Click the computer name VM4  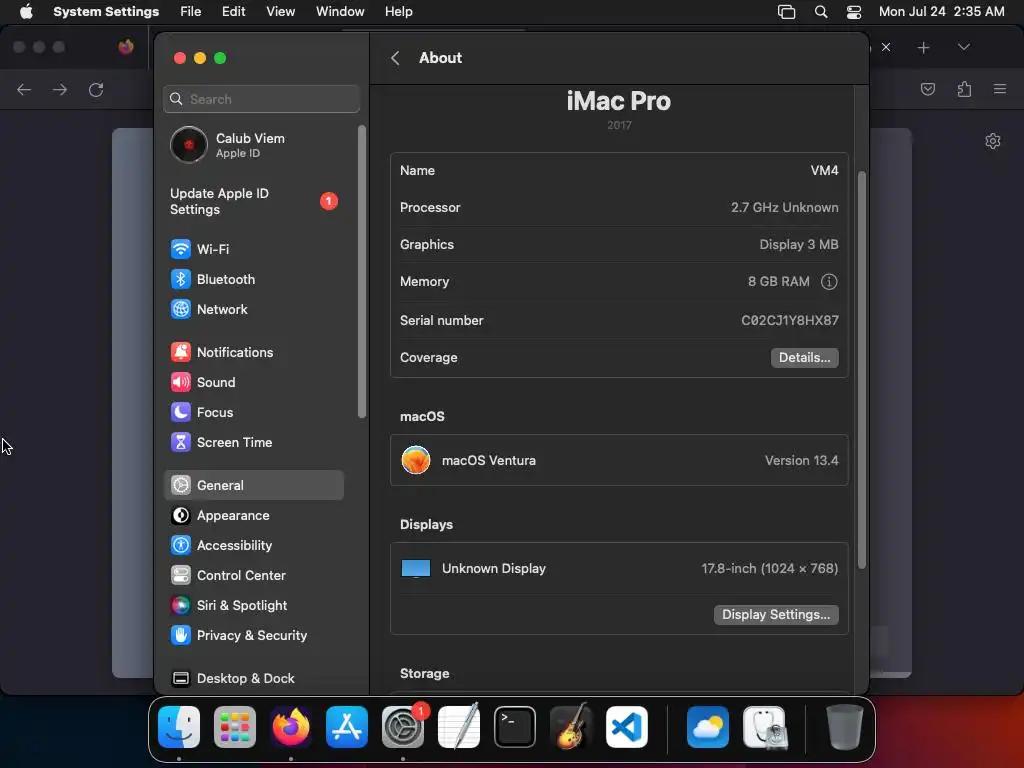pos(824,170)
